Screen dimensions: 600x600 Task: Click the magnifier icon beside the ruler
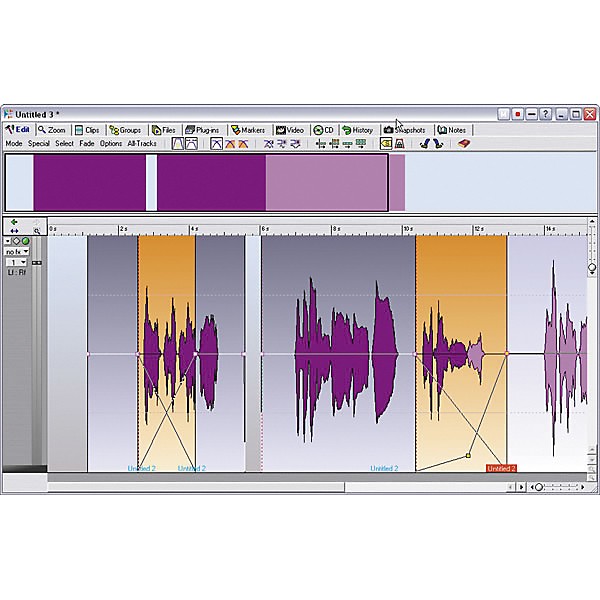(37, 231)
